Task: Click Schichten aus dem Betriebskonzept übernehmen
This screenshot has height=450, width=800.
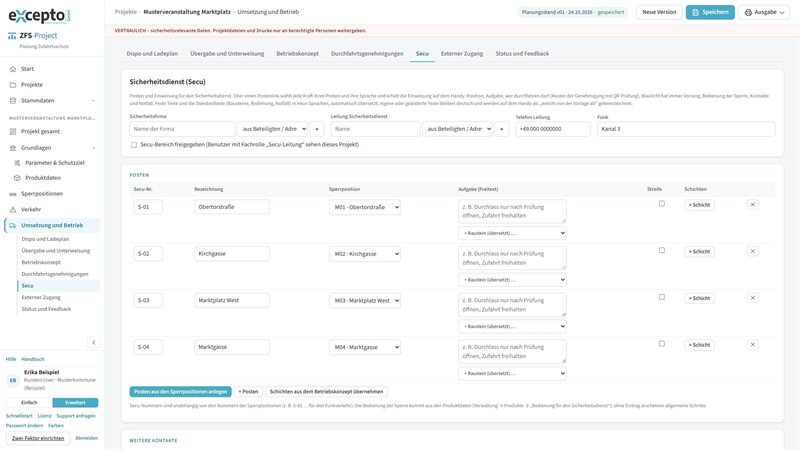Action: point(327,392)
